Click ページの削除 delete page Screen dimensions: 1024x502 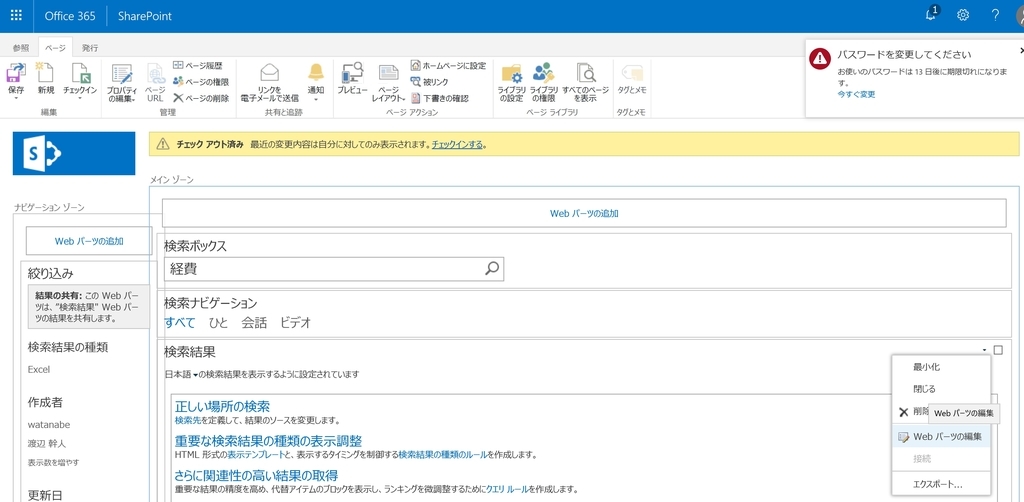tap(201, 98)
